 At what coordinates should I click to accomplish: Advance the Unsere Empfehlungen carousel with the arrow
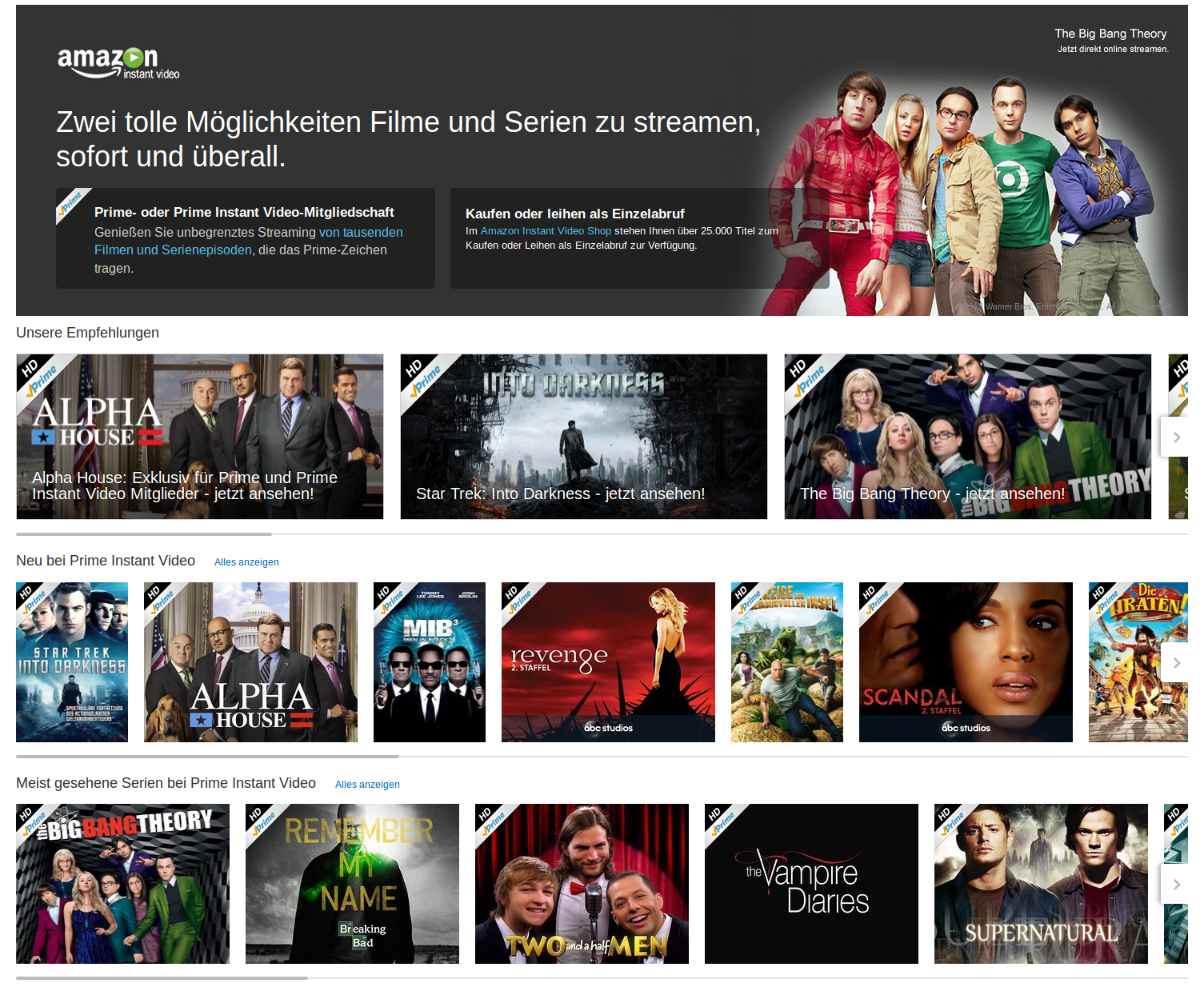pyautogui.click(x=1175, y=438)
